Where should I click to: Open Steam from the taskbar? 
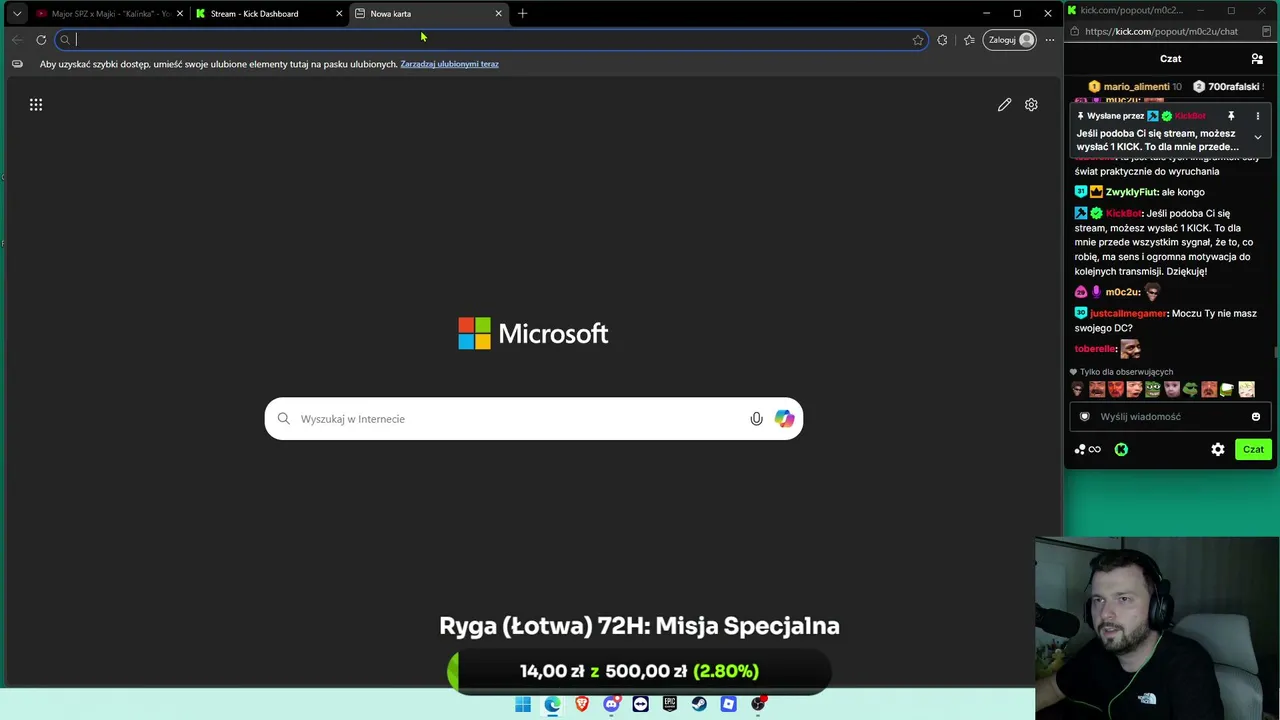coord(699,705)
